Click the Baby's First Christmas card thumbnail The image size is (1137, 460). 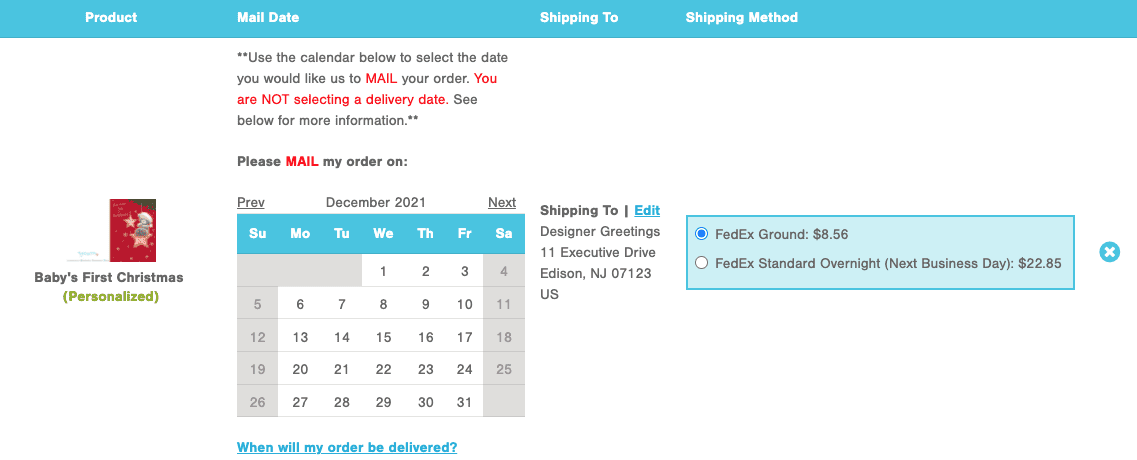133,230
